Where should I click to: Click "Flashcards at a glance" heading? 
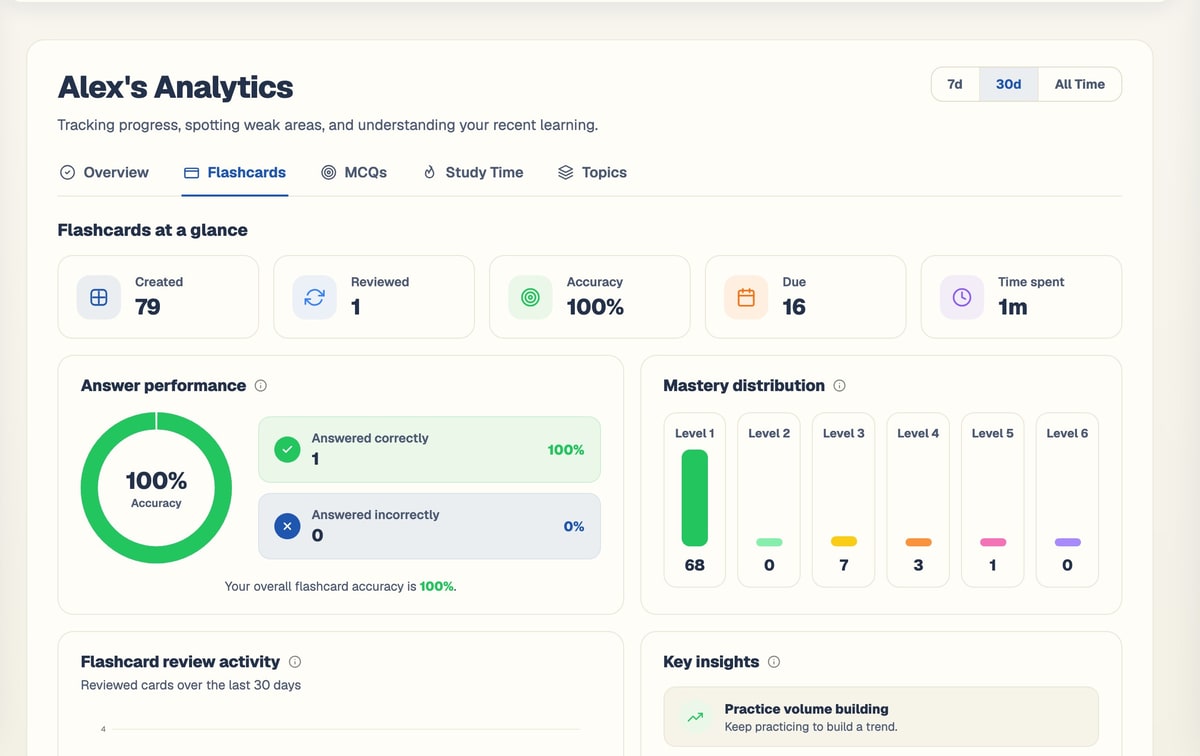[152, 230]
